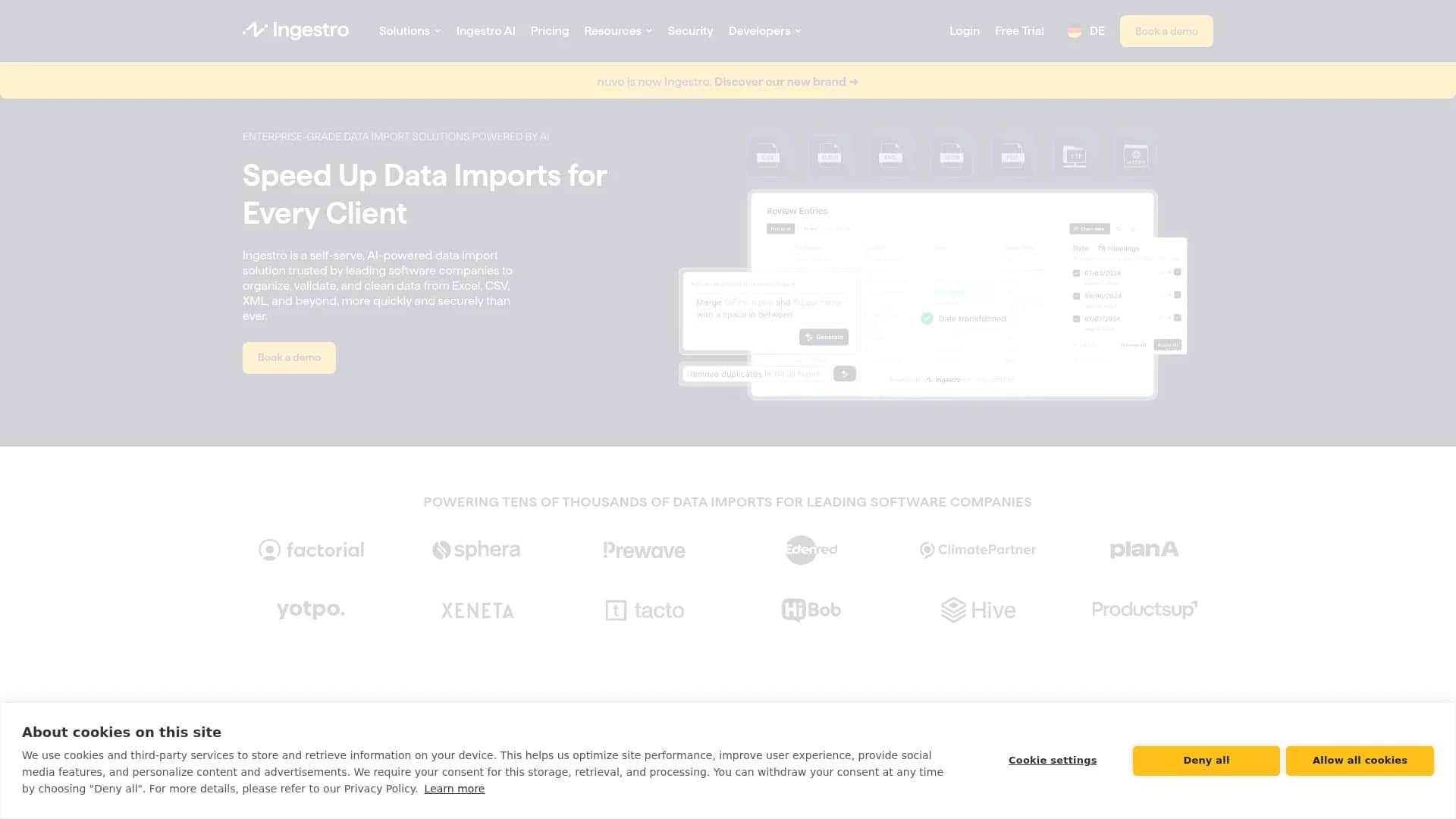Click the factorial logo
This screenshot has width=1456, height=819.
[x=311, y=550]
